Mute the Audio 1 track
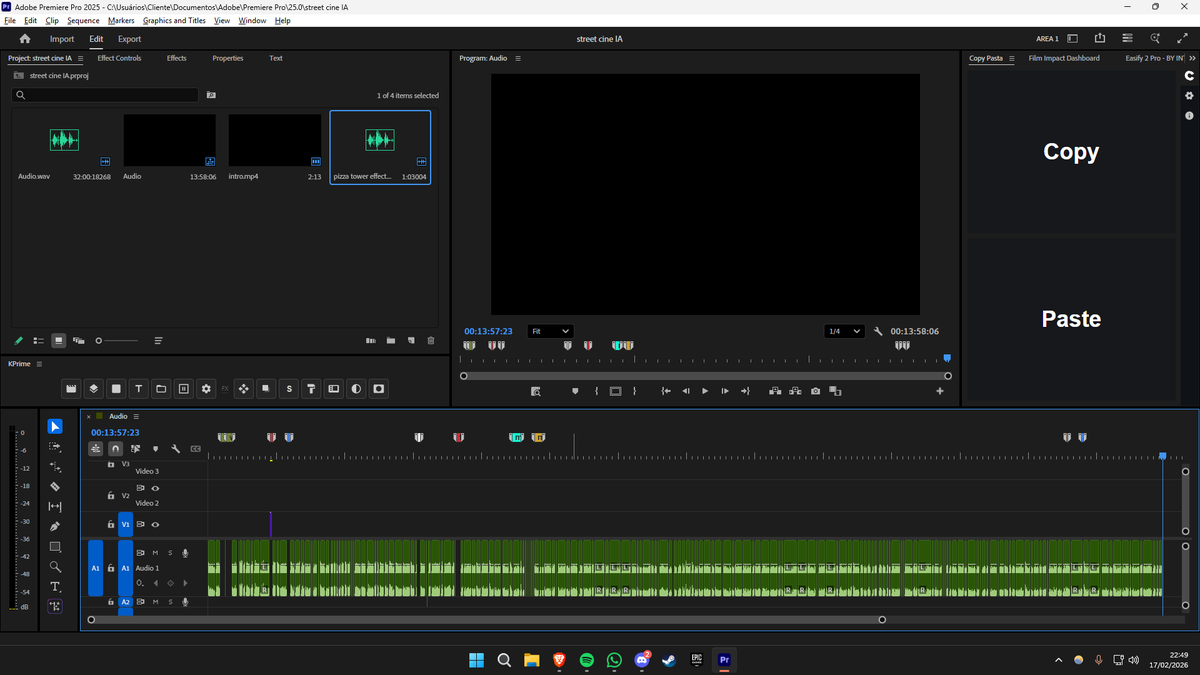This screenshot has width=1200, height=675. 155,553
